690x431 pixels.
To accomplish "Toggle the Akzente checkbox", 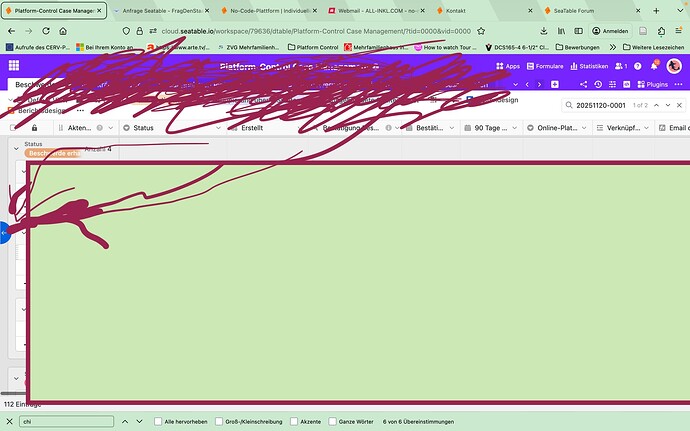I will point(294,421).
